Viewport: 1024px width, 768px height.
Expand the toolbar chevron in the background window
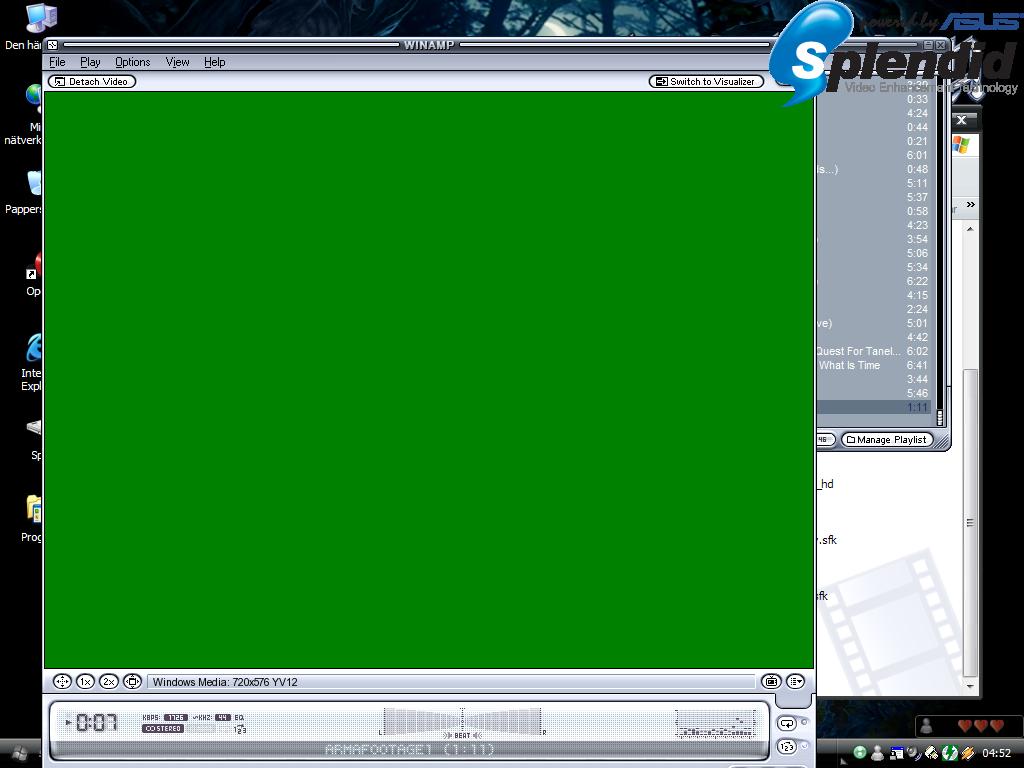pyautogui.click(x=970, y=204)
